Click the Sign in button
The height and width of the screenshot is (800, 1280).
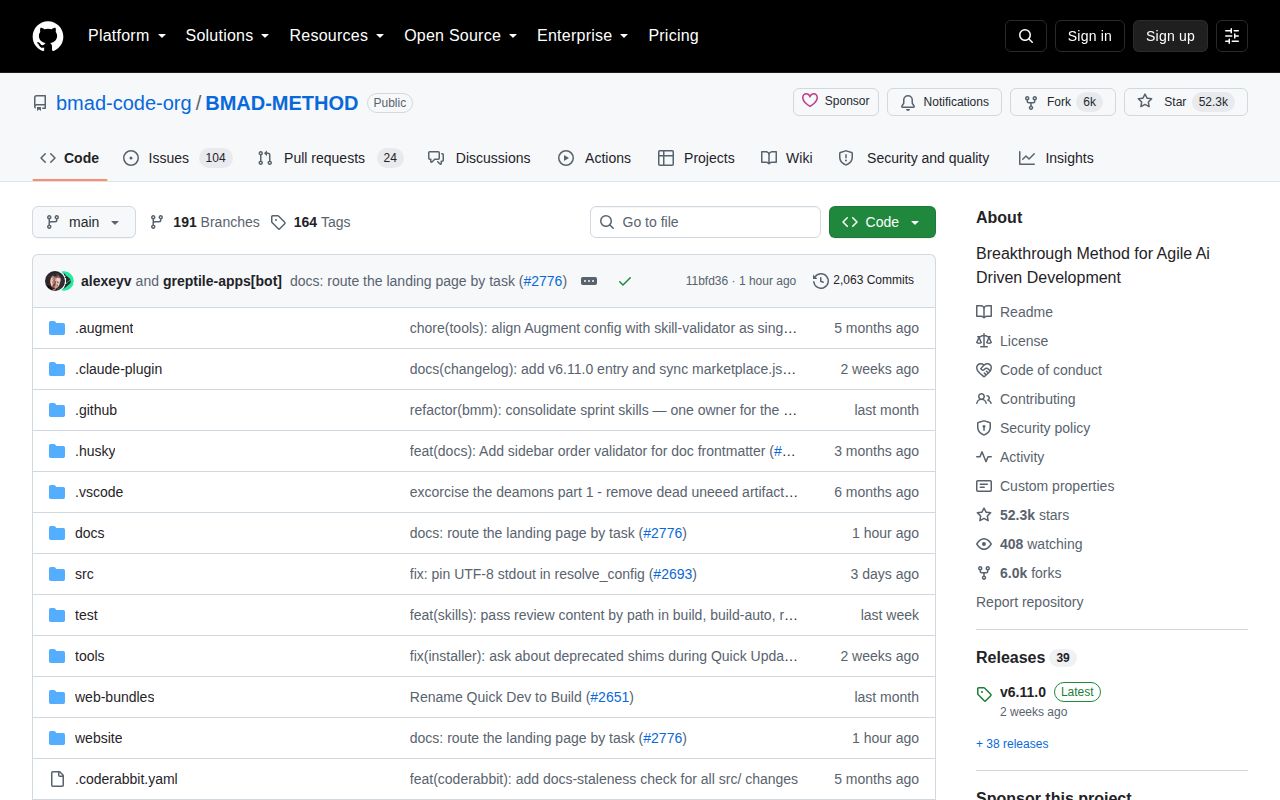tap(1090, 36)
